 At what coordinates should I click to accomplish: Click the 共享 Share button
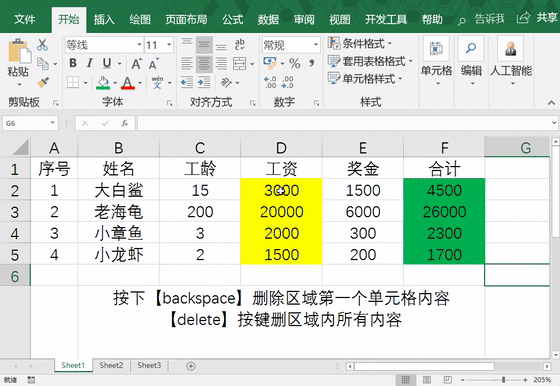pos(537,18)
